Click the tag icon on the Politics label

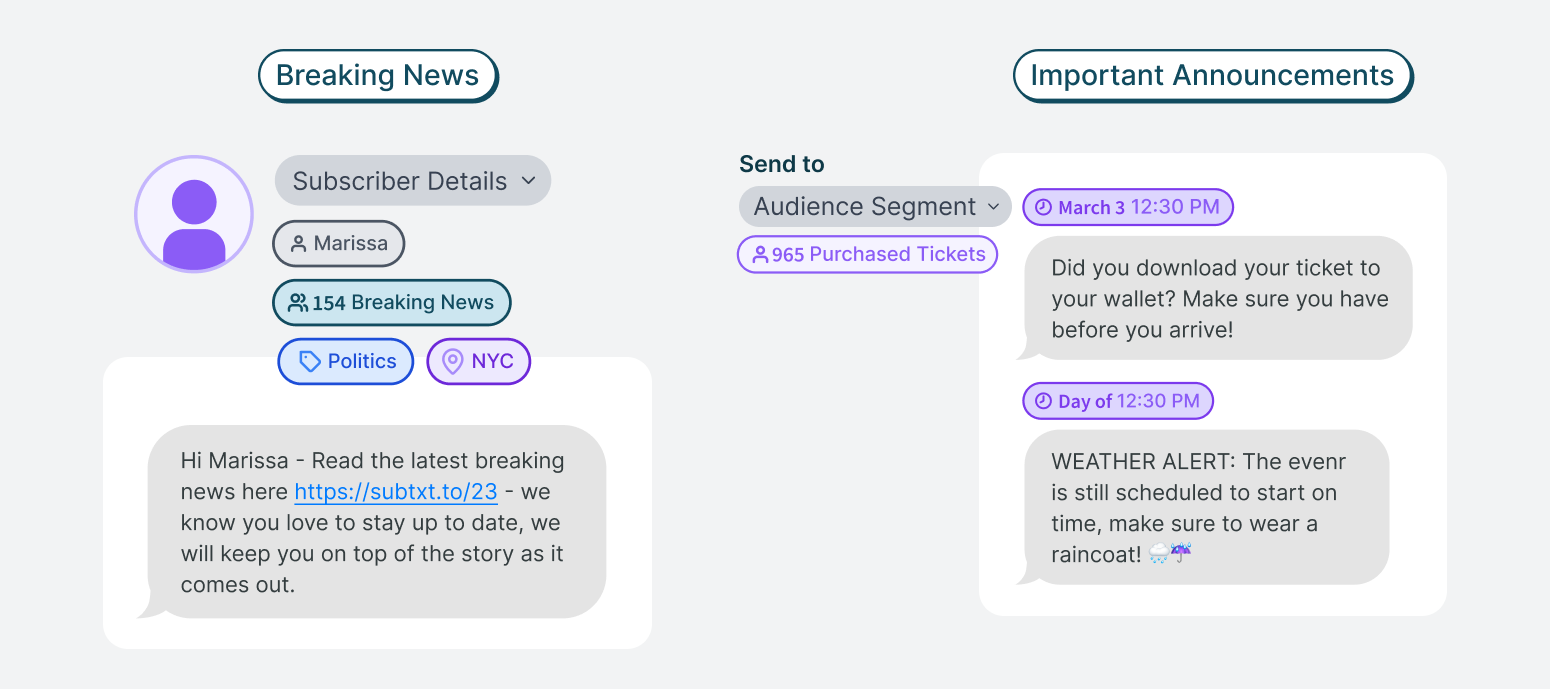(x=308, y=361)
